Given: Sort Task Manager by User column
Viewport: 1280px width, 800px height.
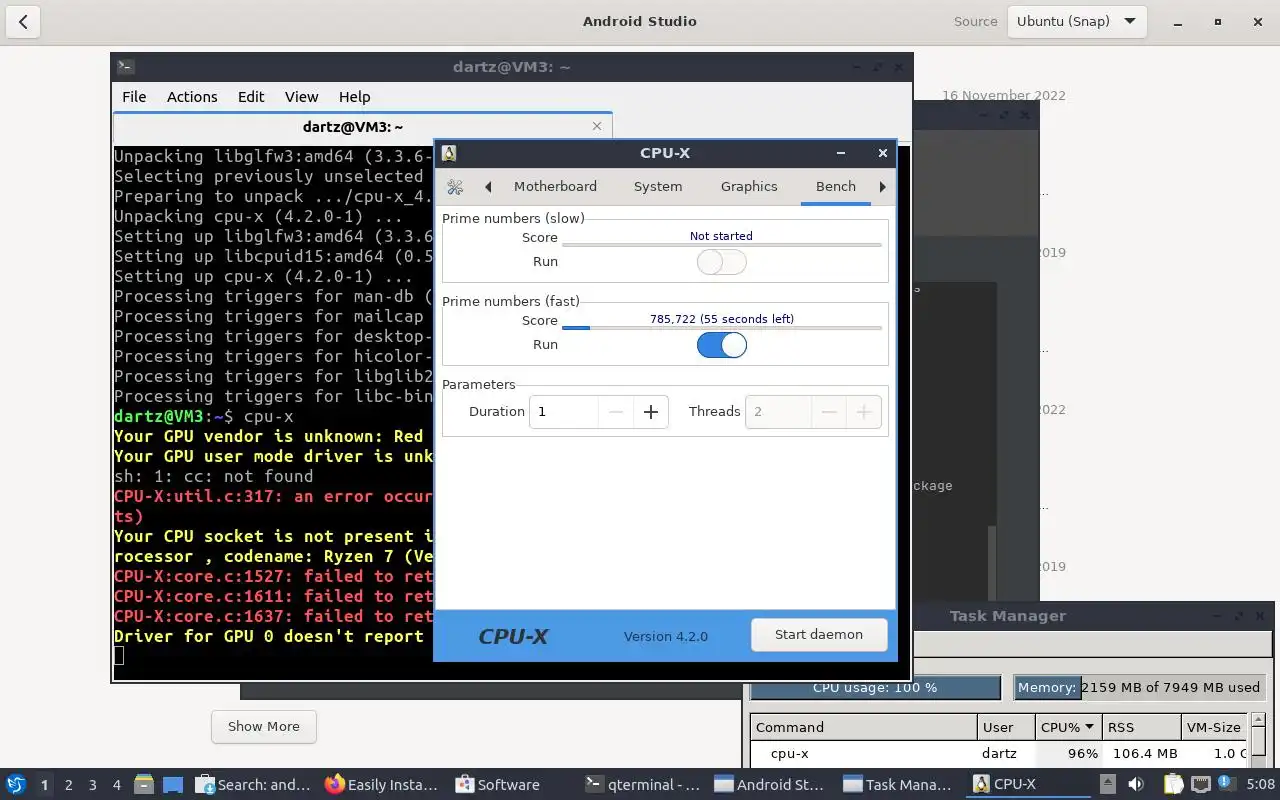Looking at the screenshot, I should point(1006,727).
